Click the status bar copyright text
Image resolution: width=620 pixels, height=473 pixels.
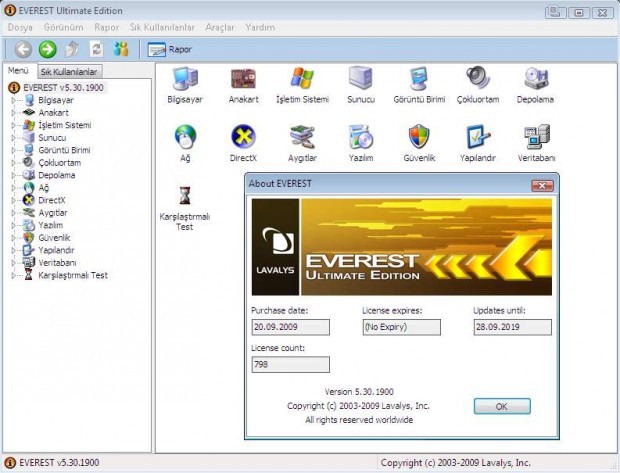[x=456, y=463]
